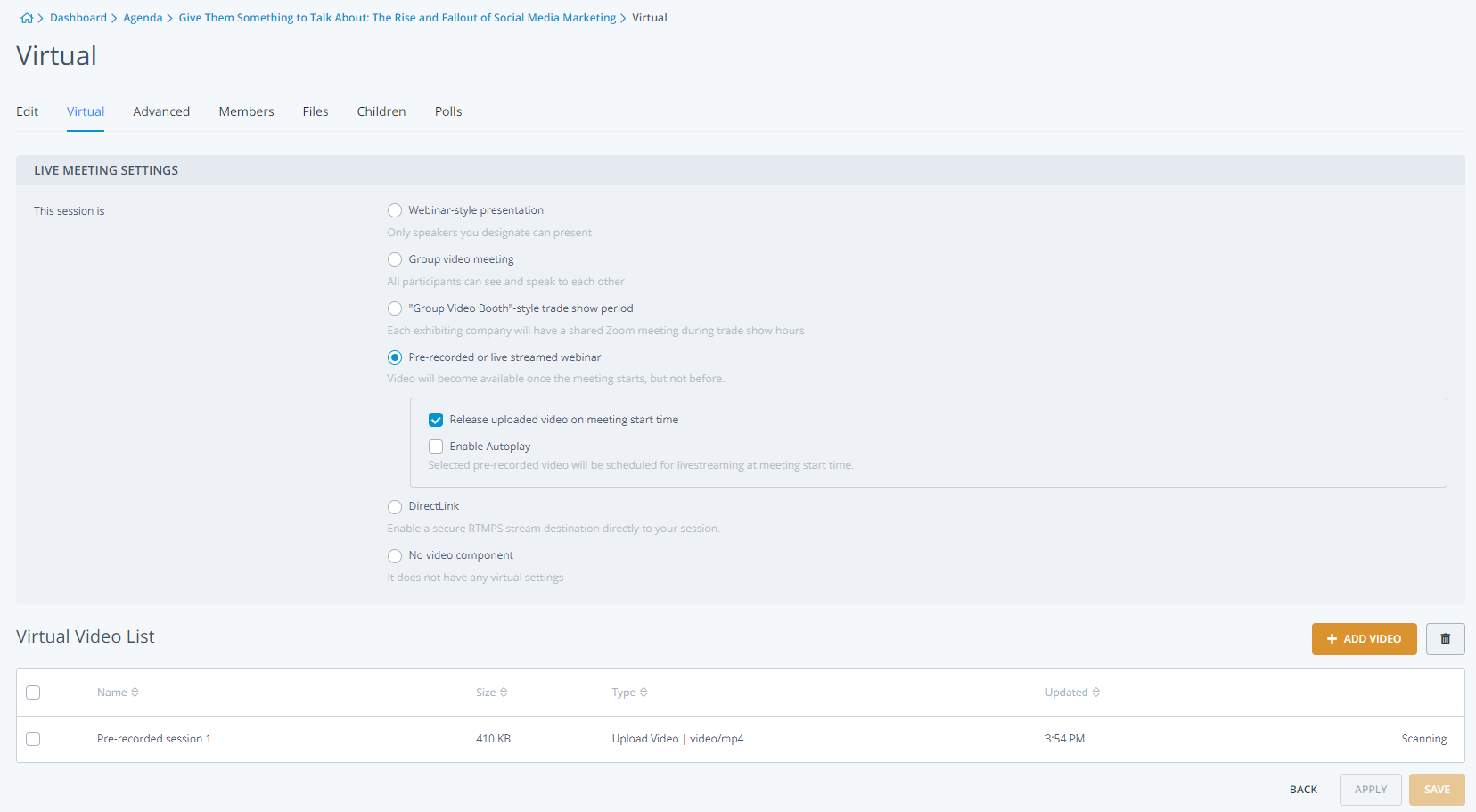Check the Enable Autoplay checkbox
1476x812 pixels.
[x=436, y=447]
